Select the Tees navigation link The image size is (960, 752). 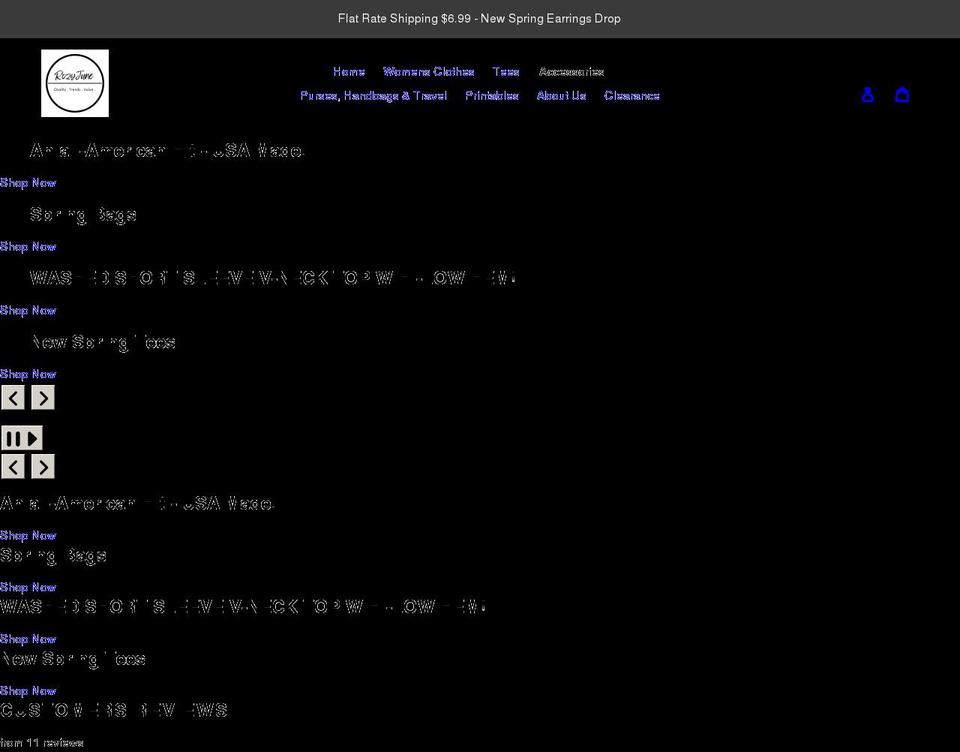click(x=505, y=71)
